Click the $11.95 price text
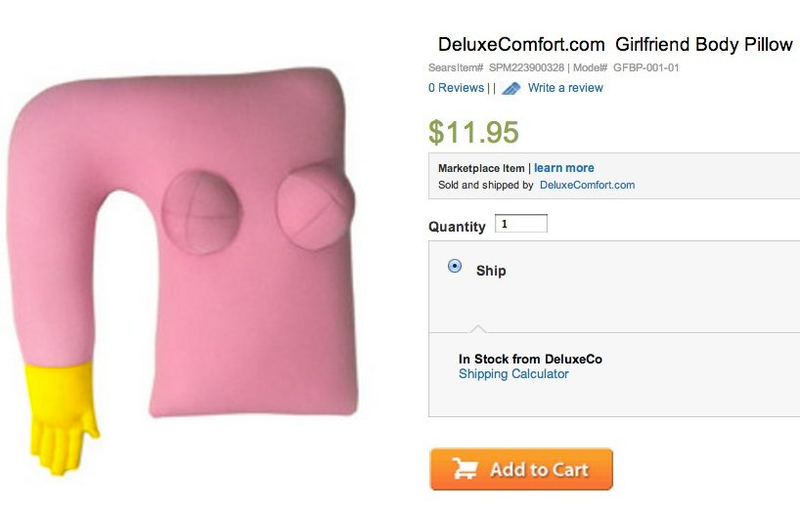Viewport: 800px width, 512px height. (x=473, y=132)
